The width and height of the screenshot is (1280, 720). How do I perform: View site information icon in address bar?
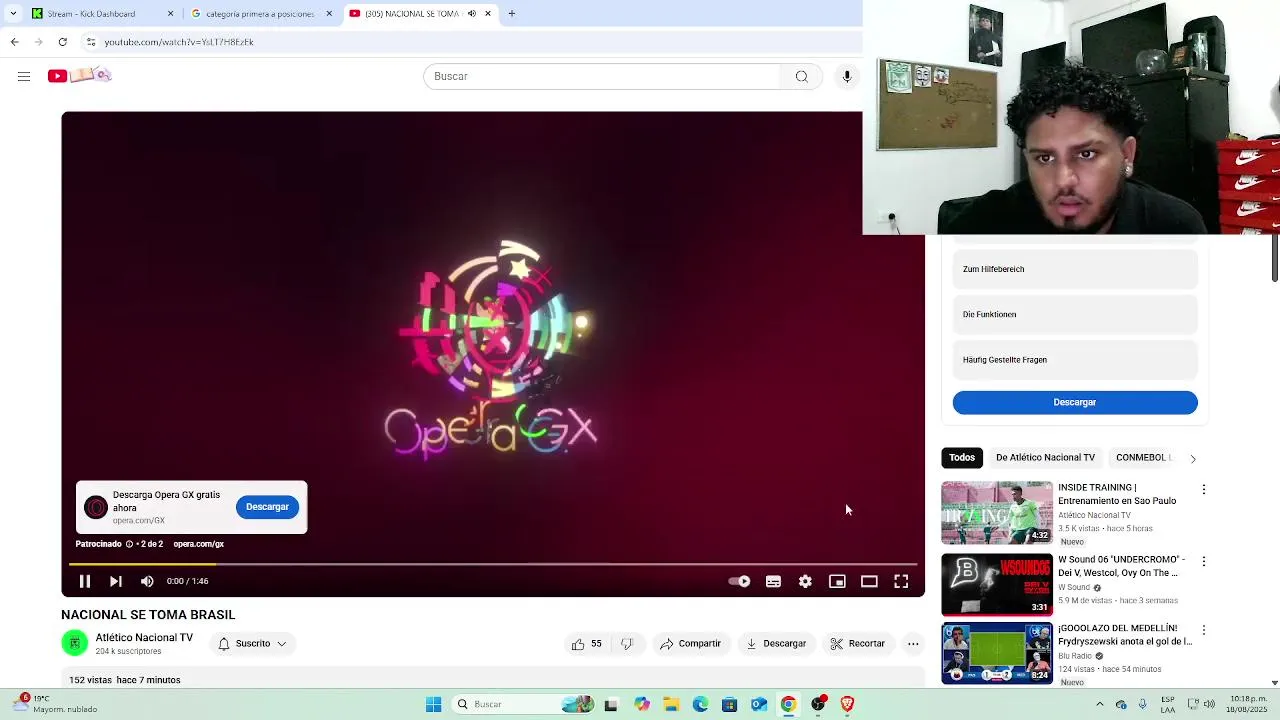(x=90, y=42)
